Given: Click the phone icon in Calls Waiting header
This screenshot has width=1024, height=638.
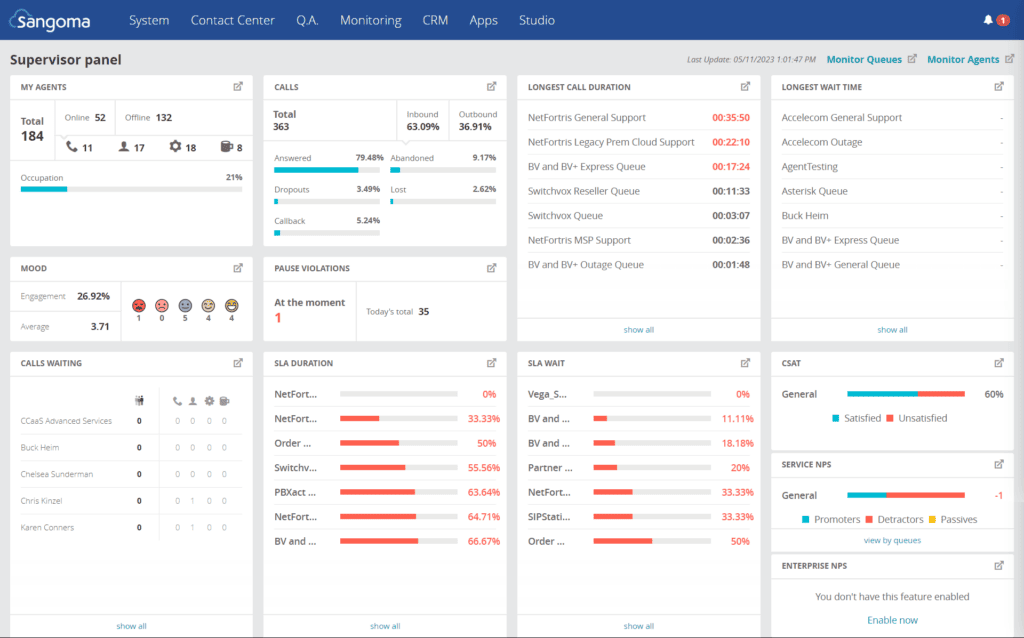Looking at the screenshot, I should coord(177,401).
